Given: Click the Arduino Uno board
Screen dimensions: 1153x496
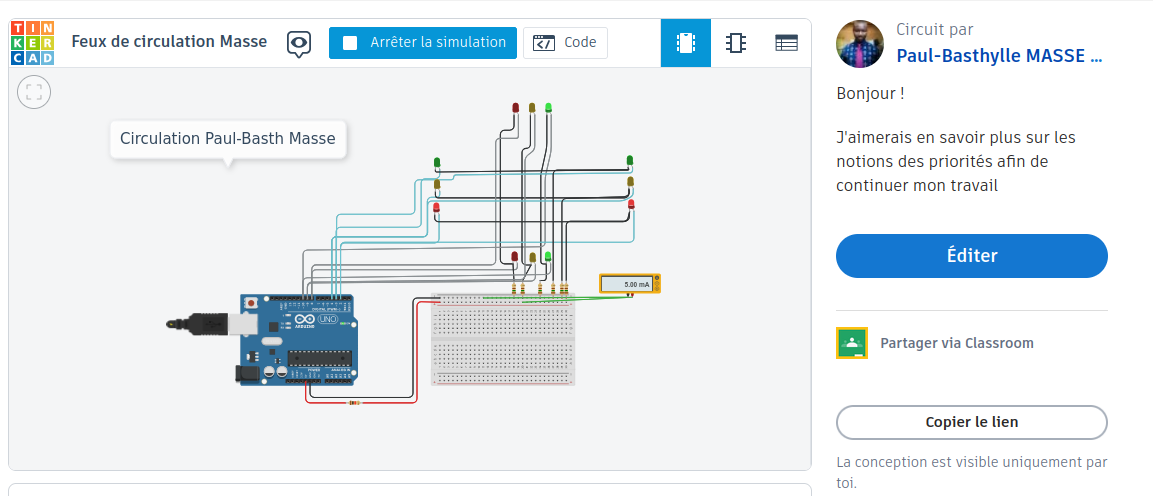Looking at the screenshot, I should click(x=298, y=340).
